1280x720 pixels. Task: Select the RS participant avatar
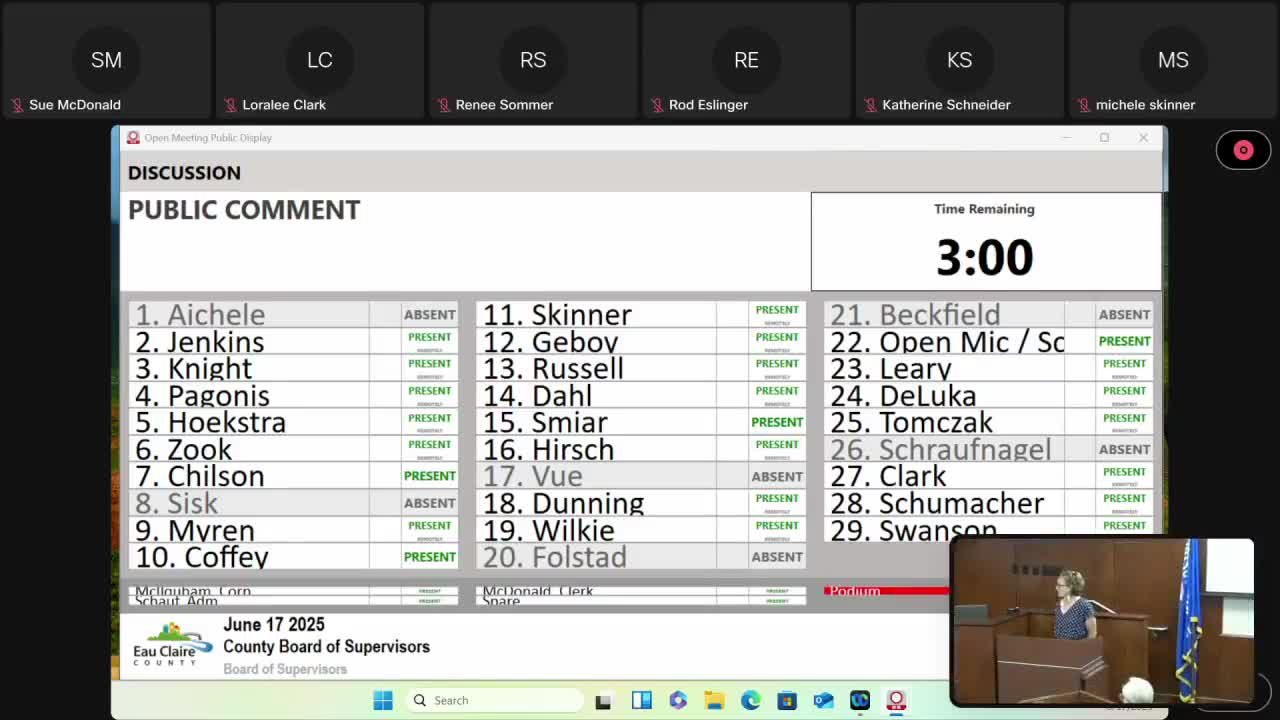(x=533, y=60)
